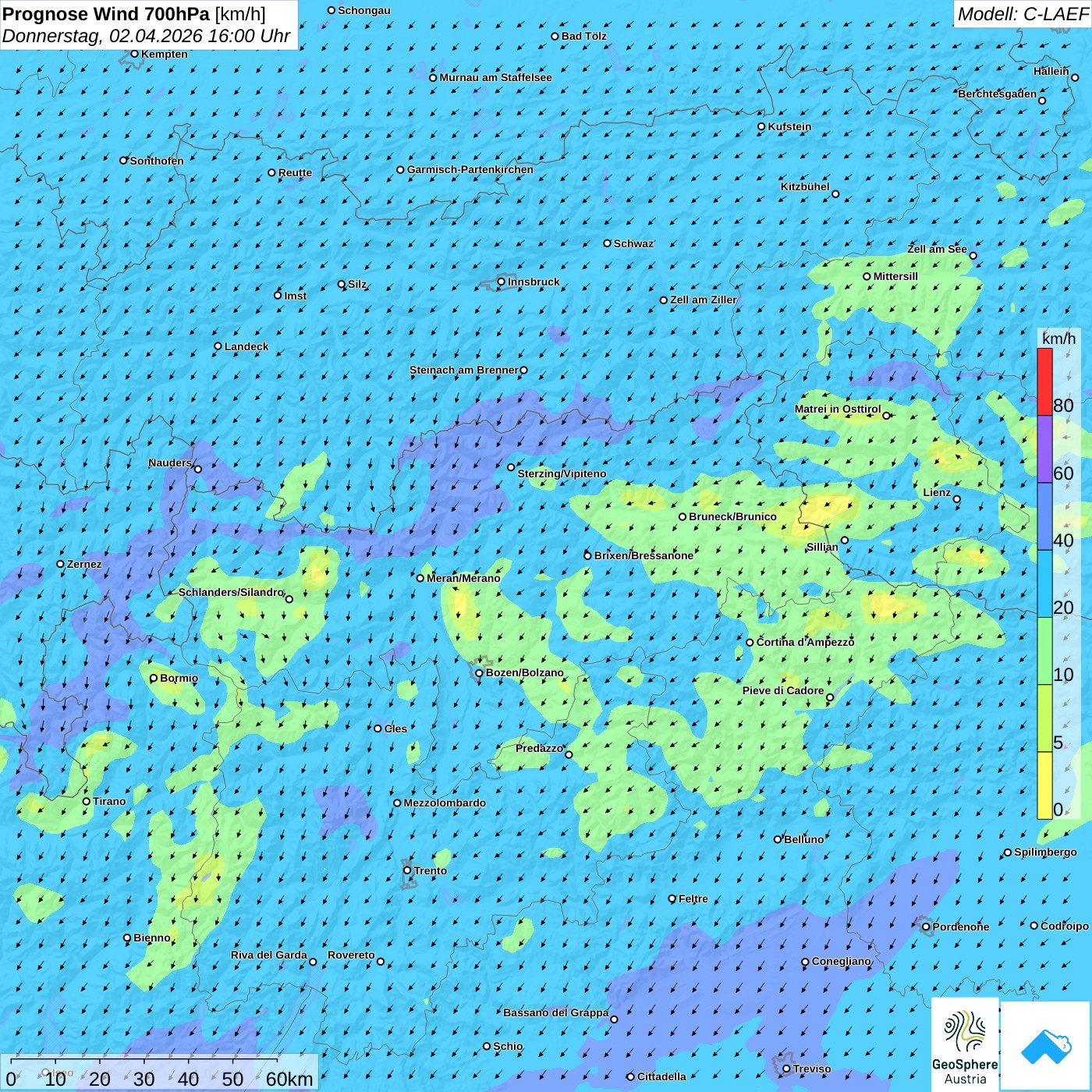The width and height of the screenshot is (1092, 1092).
Task: Click the Pordenone city label
Action: 960,927
